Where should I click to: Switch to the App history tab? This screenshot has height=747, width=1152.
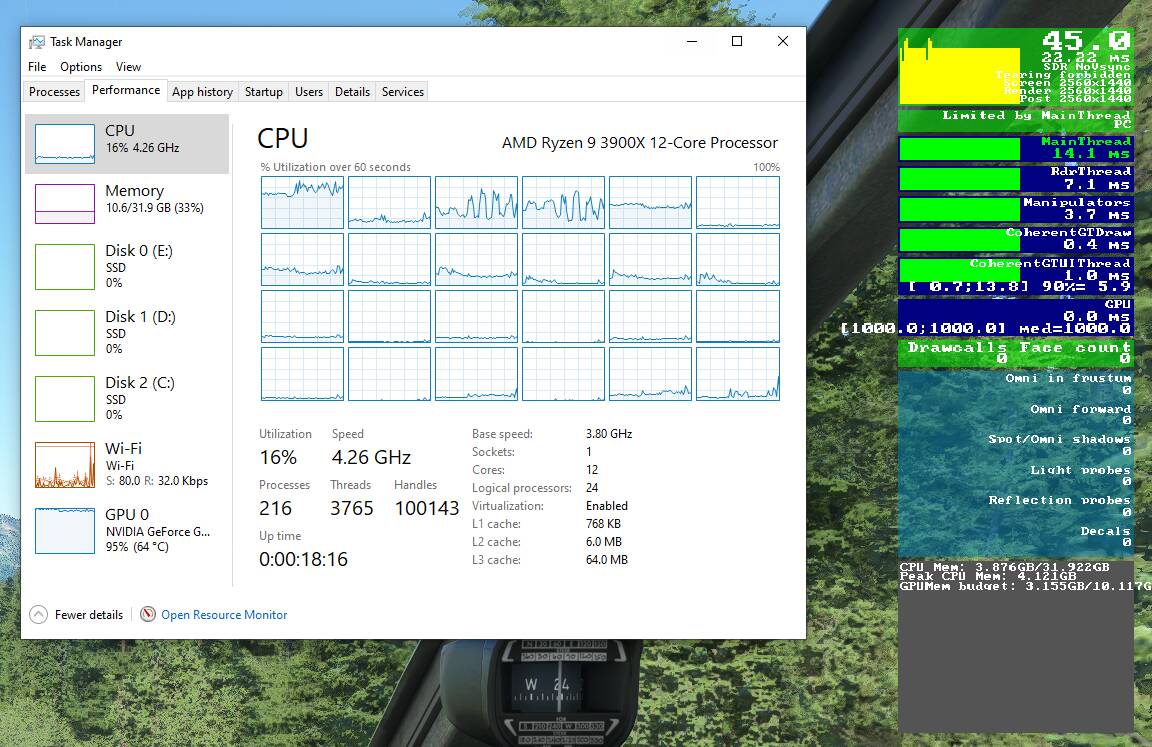202,92
